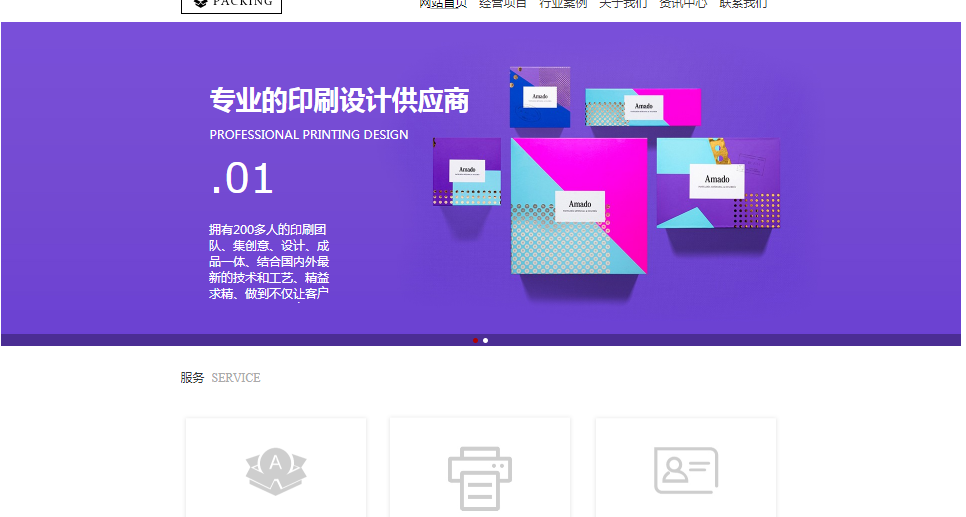Navigate to 行业案例 page

coord(563,4)
